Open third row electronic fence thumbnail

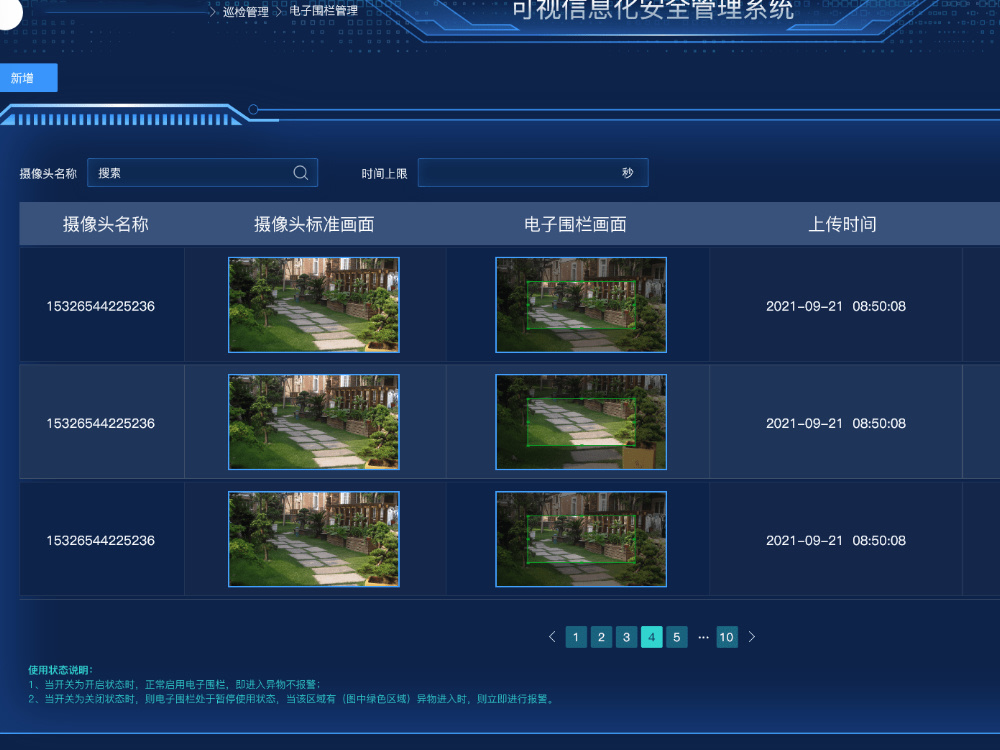(x=581, y=539)
